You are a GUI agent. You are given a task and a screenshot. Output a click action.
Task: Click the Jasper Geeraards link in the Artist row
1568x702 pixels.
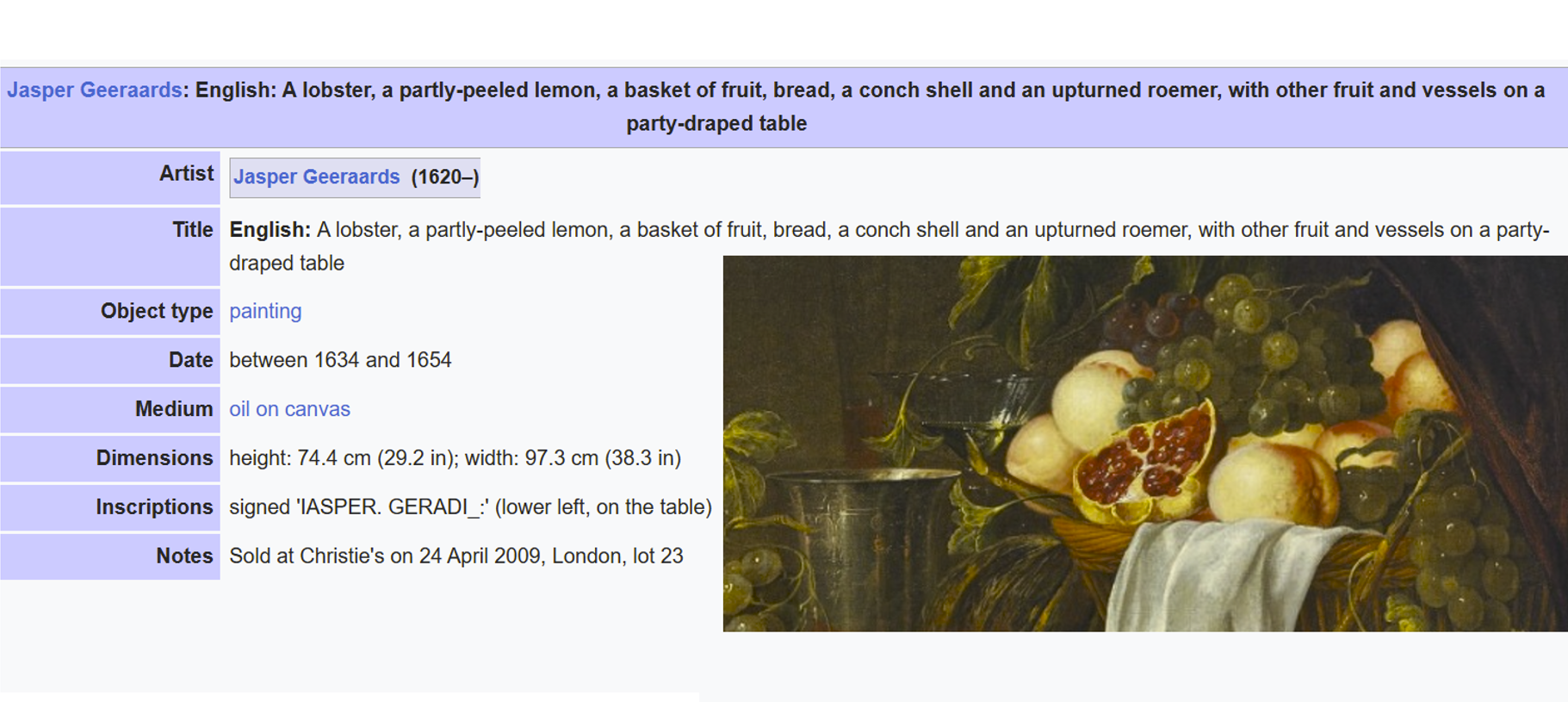[316, 177]
